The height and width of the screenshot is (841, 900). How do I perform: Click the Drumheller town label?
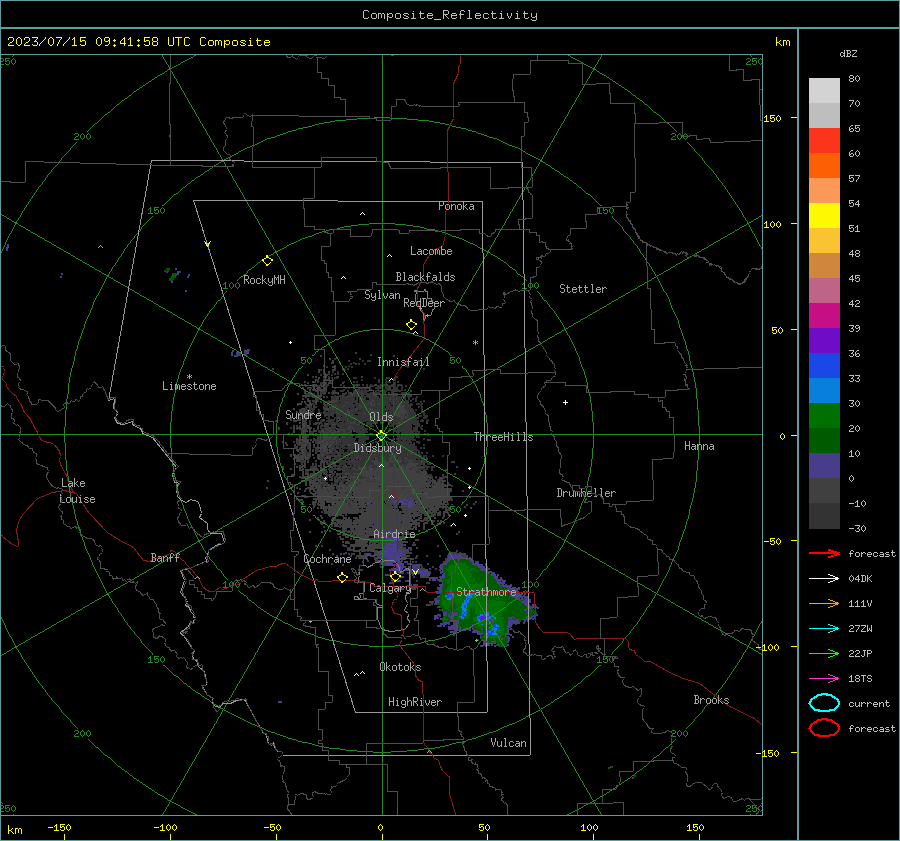point(586,493)
